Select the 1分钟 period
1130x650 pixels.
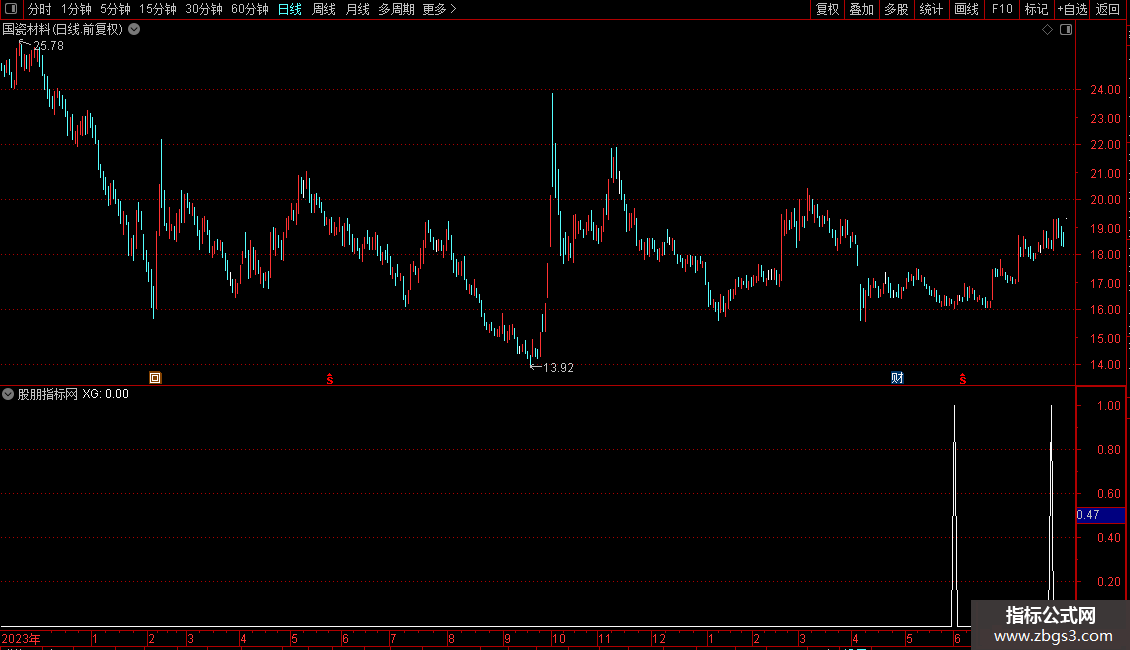[x=76, y=9]
